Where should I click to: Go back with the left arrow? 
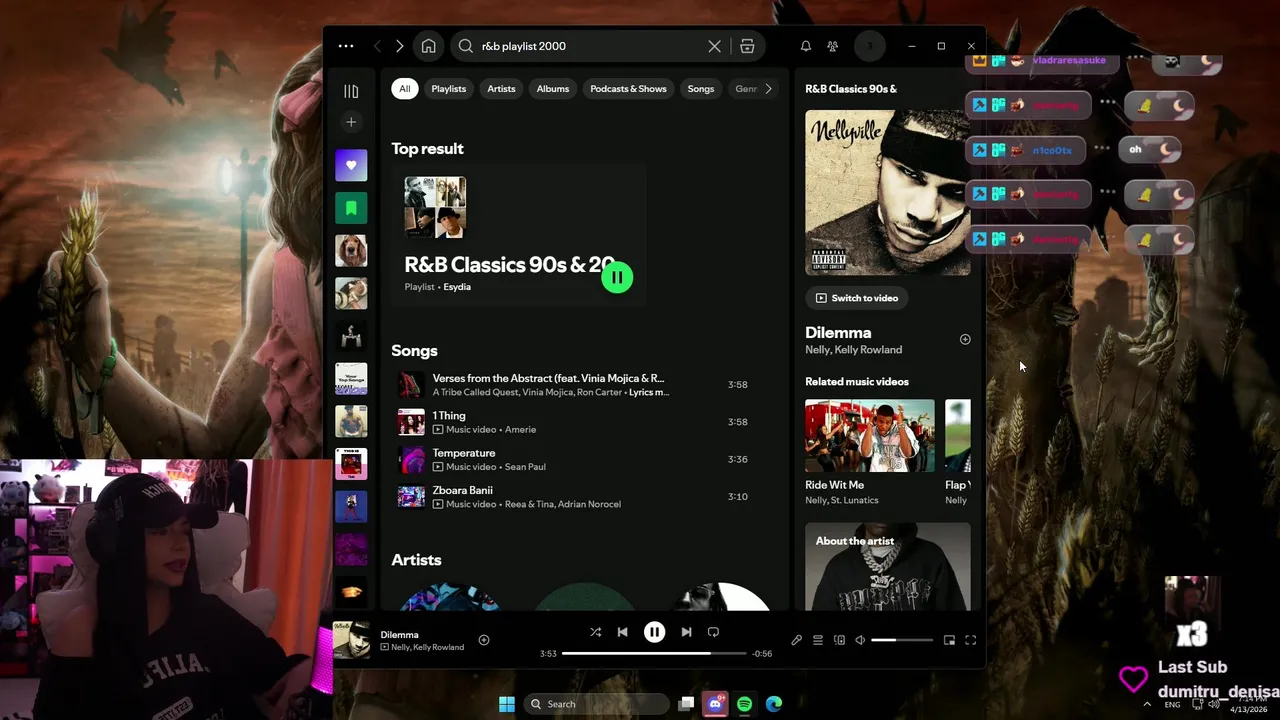tap(377, 46)
